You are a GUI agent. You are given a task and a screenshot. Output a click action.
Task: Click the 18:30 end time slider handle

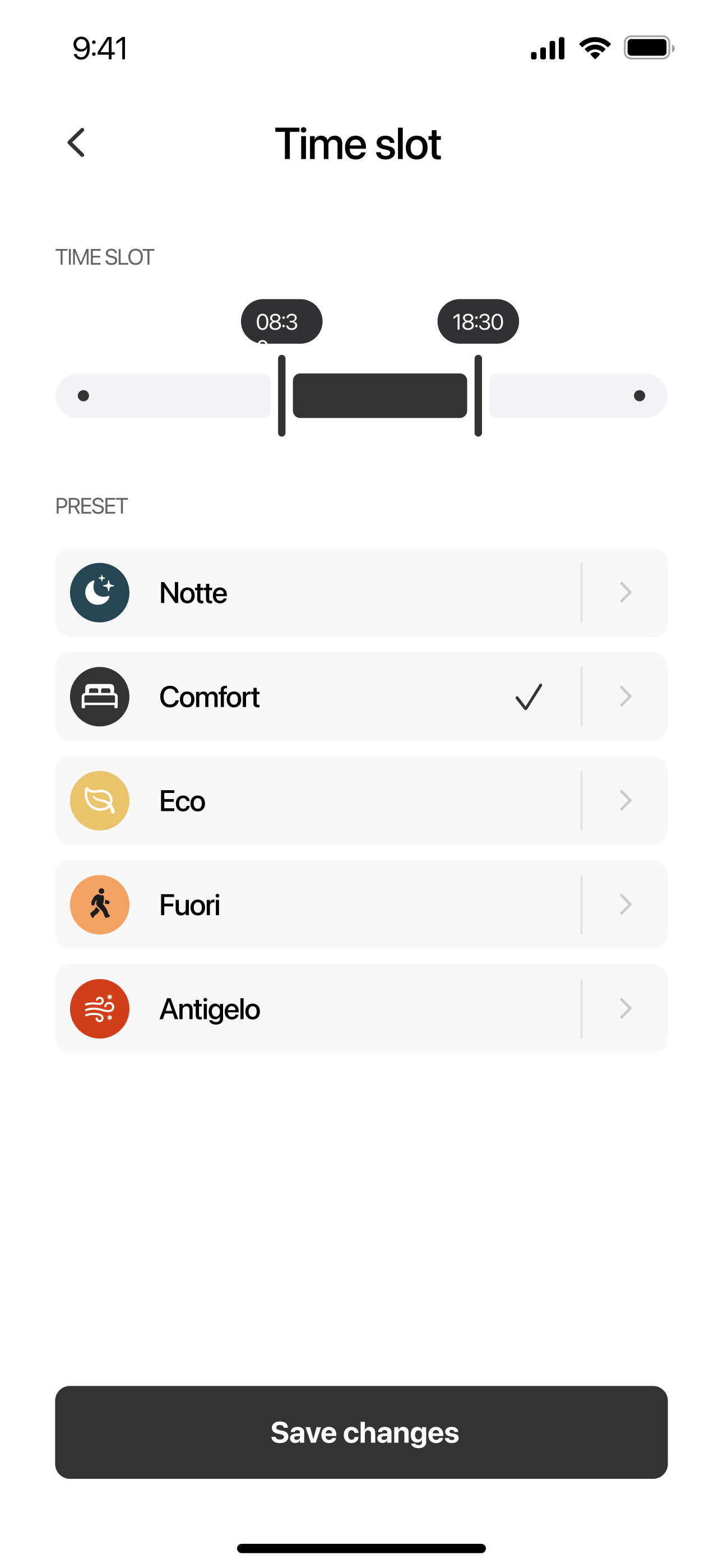pos(478,396)
